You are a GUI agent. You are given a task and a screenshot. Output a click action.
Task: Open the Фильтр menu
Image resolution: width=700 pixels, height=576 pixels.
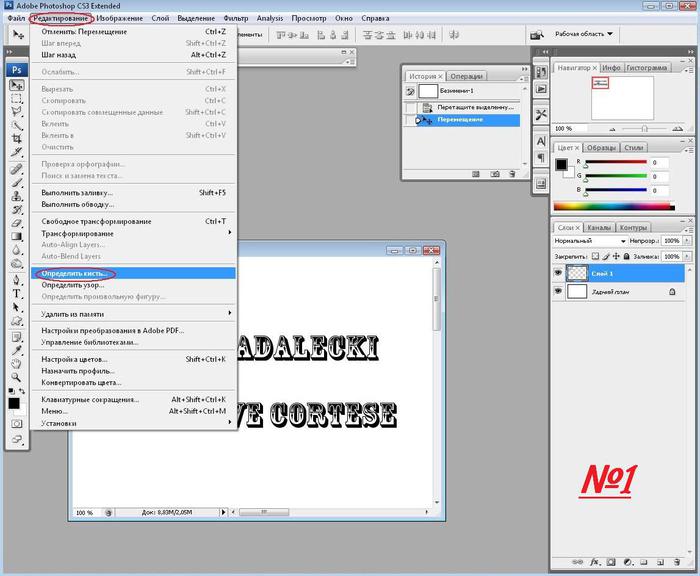click(x=236, y=18)
